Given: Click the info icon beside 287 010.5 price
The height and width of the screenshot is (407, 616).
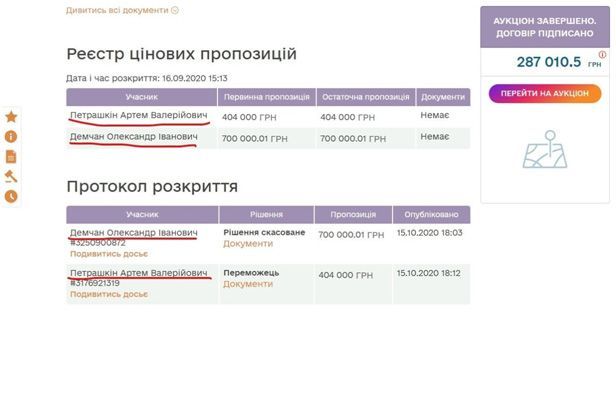Looking at the screenshot, I should tap(602, 56).
